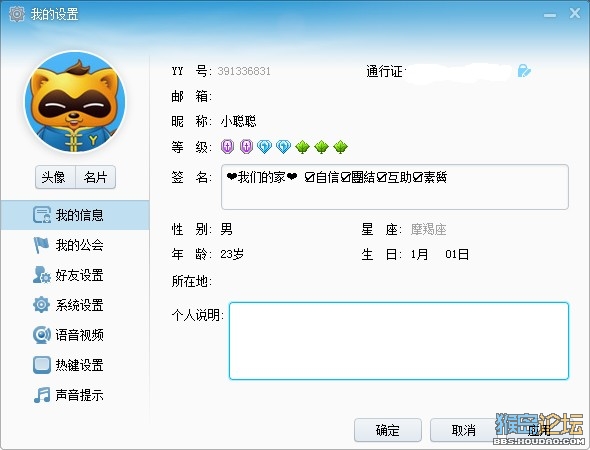Click the gender value 男

pos(227,229)
